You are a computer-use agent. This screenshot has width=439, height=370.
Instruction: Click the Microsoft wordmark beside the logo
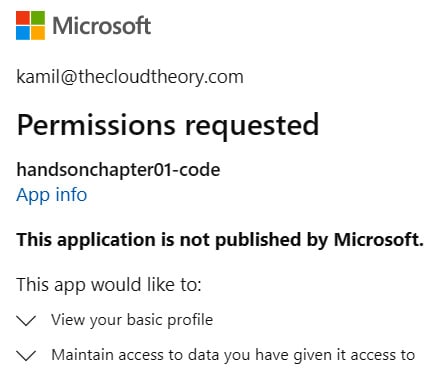tap(102, 26)
